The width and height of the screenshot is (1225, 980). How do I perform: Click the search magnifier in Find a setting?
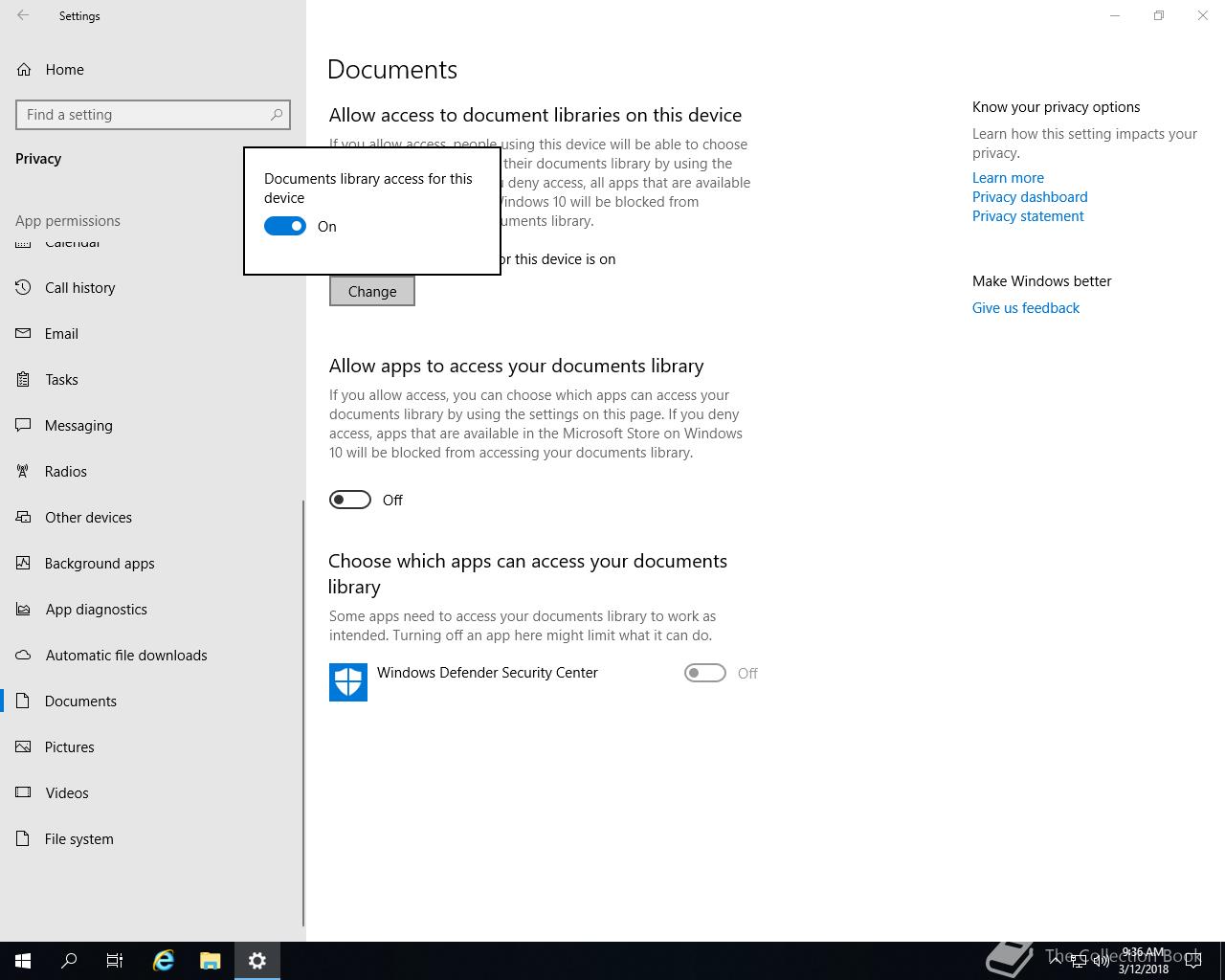[x=277, y=115]
